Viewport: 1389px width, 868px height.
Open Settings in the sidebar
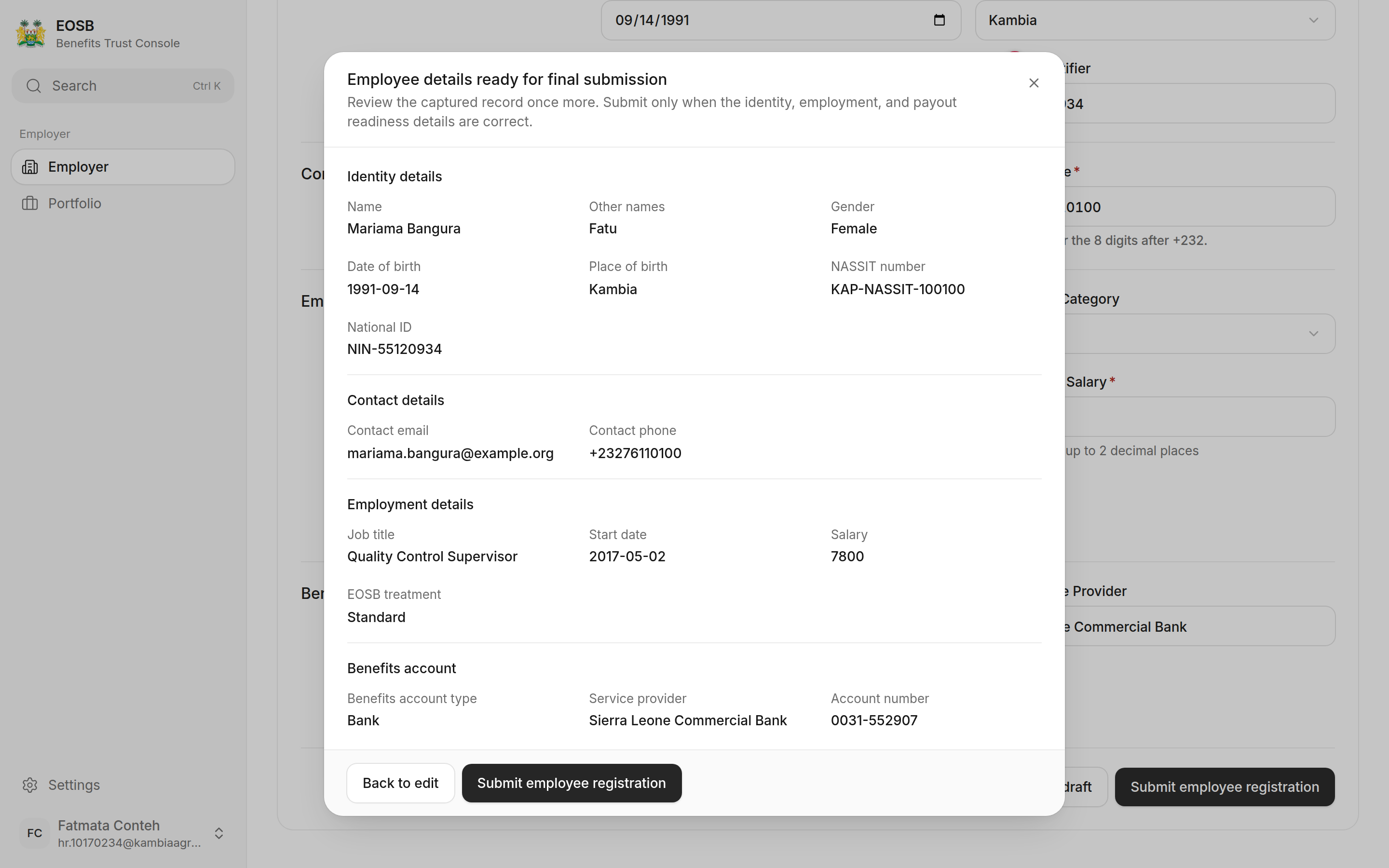tap(123, 785)
